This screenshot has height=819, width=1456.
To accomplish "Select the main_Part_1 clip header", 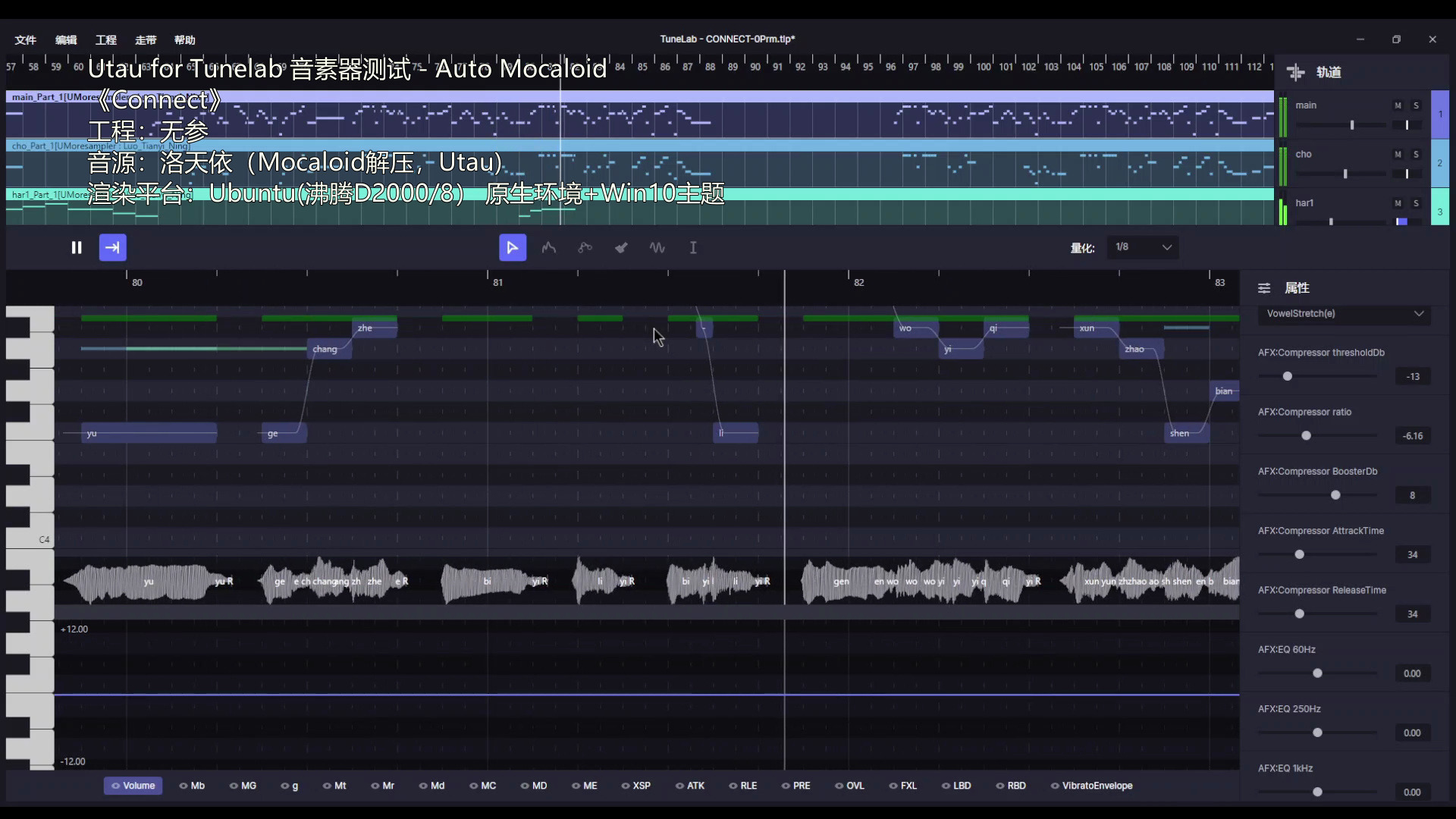I will coord(640,96).
